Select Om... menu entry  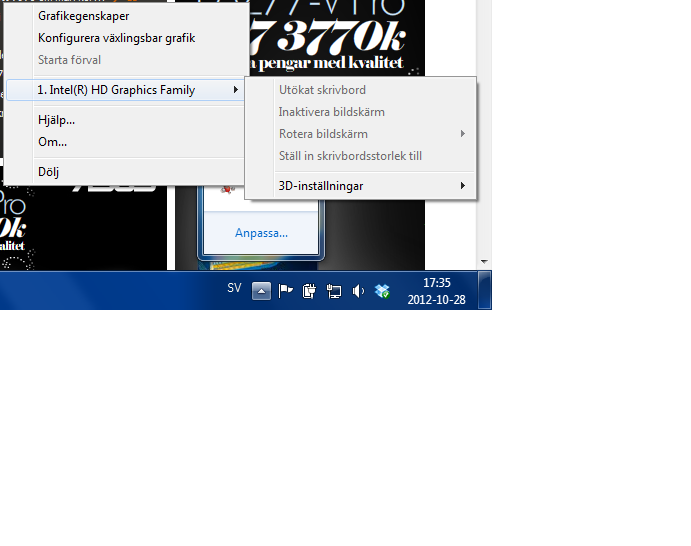point(53,142)
